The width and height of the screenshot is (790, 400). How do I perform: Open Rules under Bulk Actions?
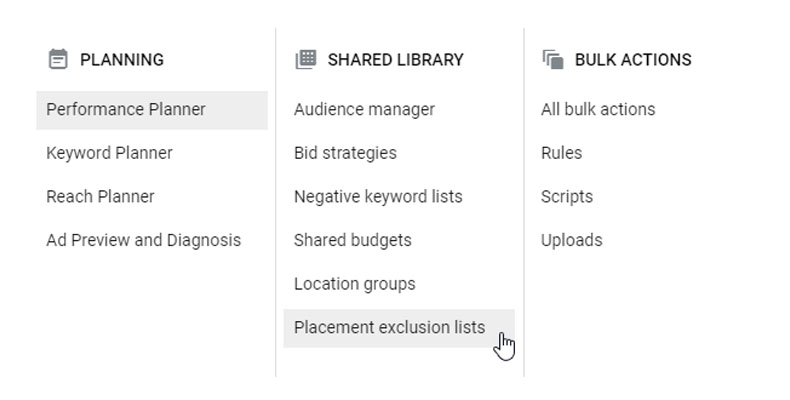[561, 153]
